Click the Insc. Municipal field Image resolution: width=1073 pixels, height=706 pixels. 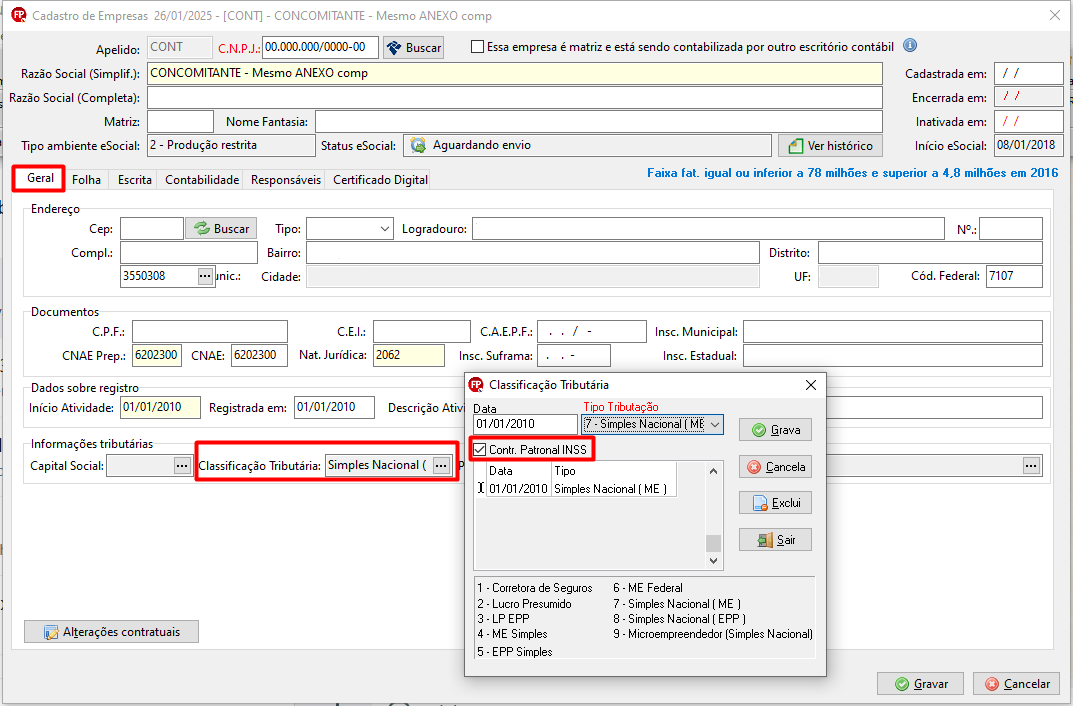[x=893, y=332]
